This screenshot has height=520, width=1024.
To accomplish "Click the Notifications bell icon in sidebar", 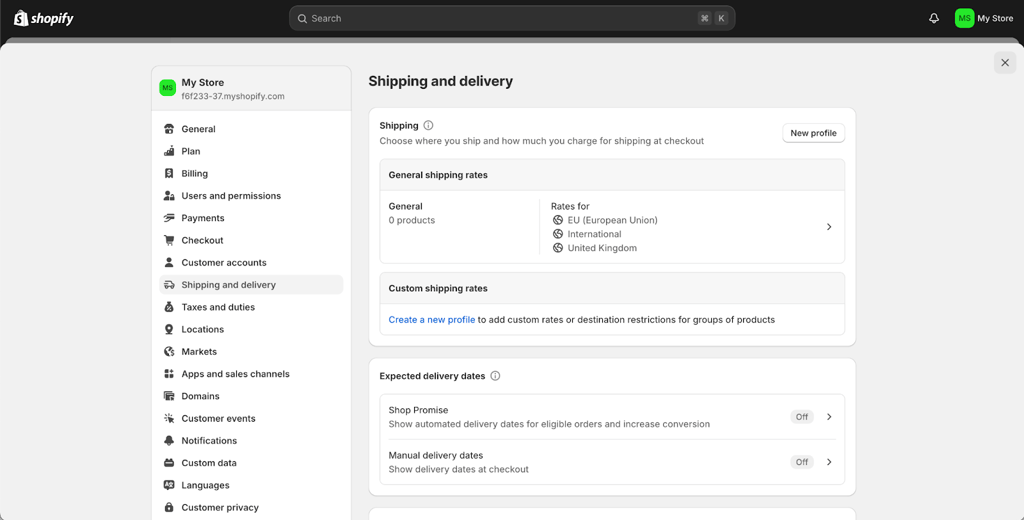I will tap(169, 440).
